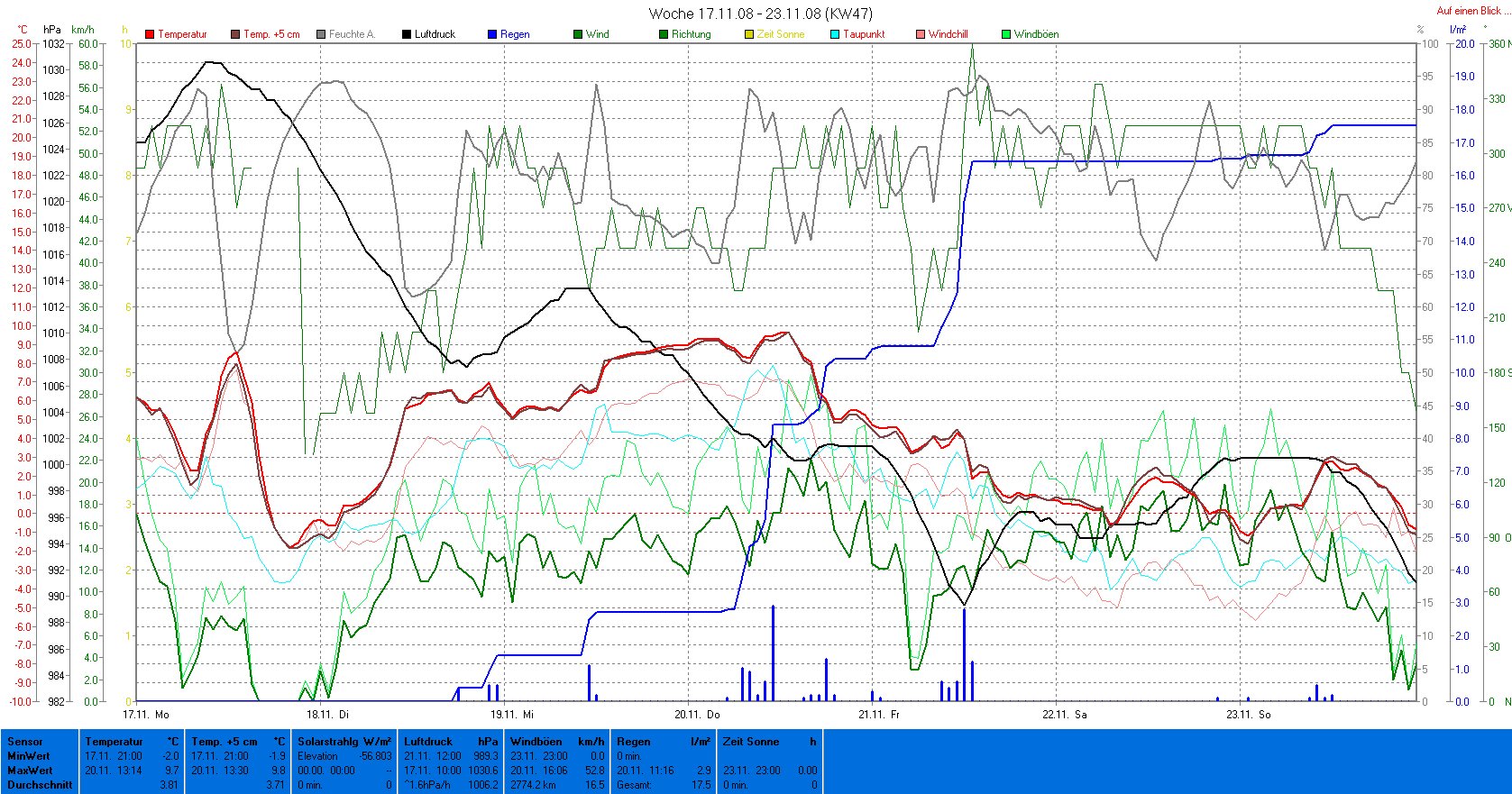Image resolution: width=1512 pixels, height=794 pixels.
Task: Click the dark green Wind legend square
Action: click(578, 34)
